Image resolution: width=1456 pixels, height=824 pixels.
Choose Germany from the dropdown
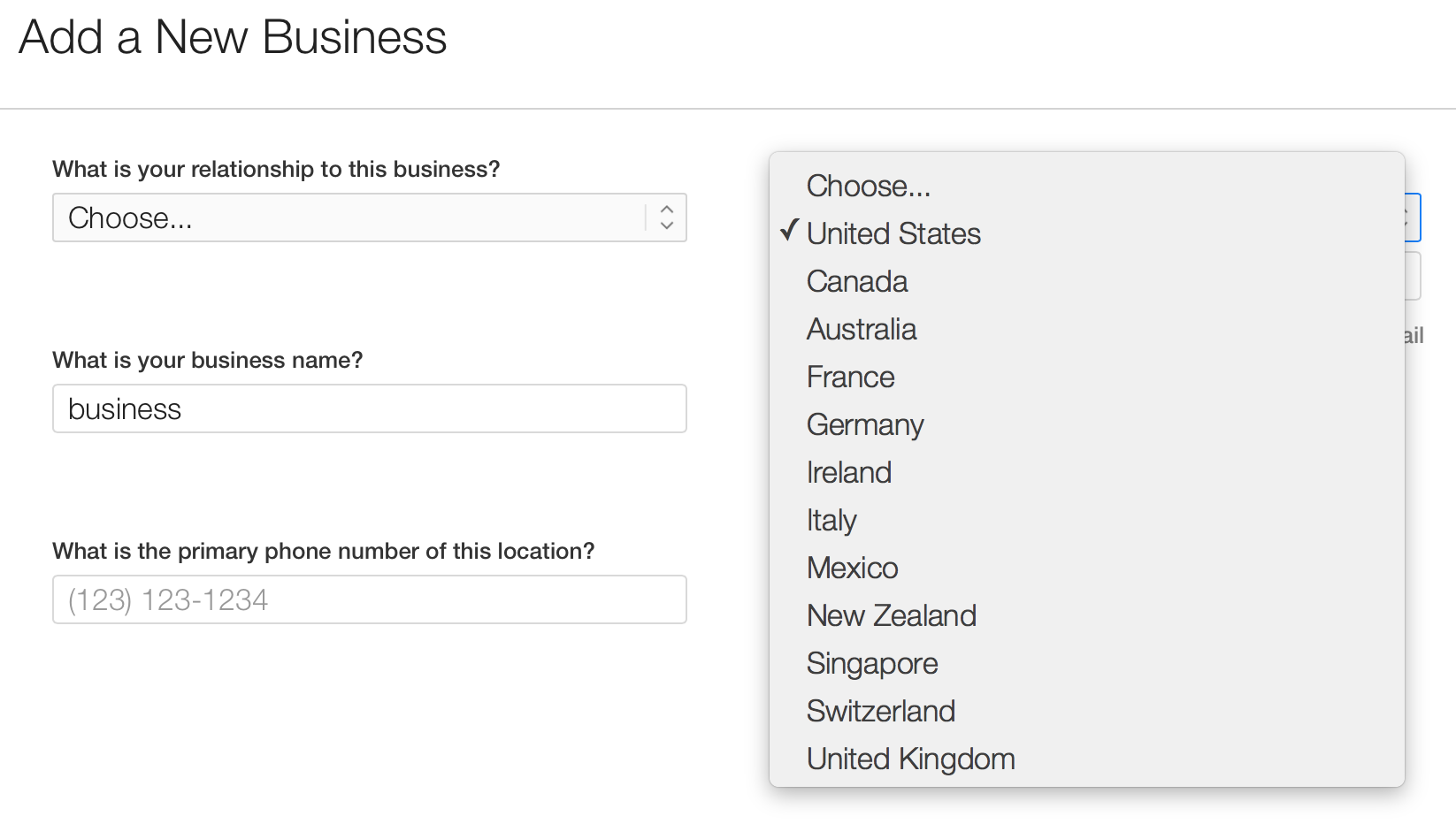coord(864,424)
